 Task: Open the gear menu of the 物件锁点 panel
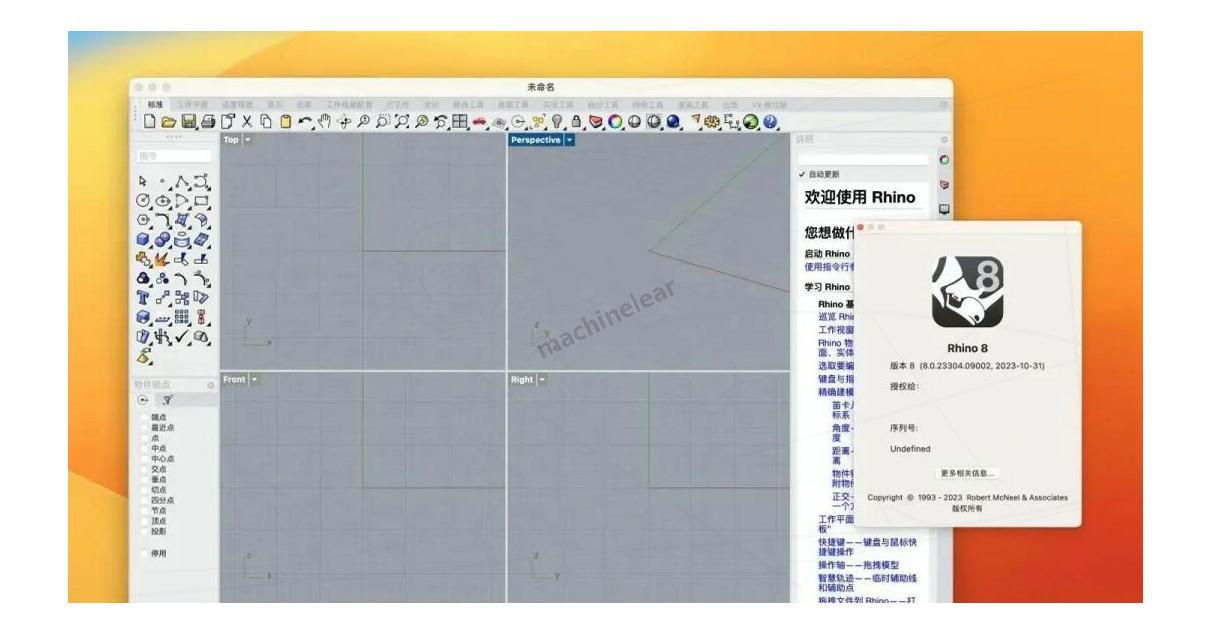point(210,385)
